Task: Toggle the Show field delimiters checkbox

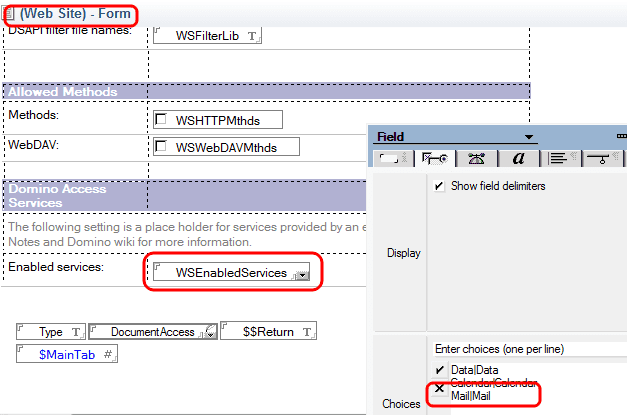Action: (x=440, y=186)
